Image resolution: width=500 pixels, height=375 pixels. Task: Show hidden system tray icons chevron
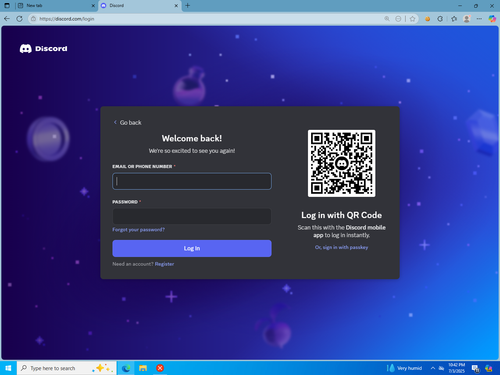tap(433, 368)
